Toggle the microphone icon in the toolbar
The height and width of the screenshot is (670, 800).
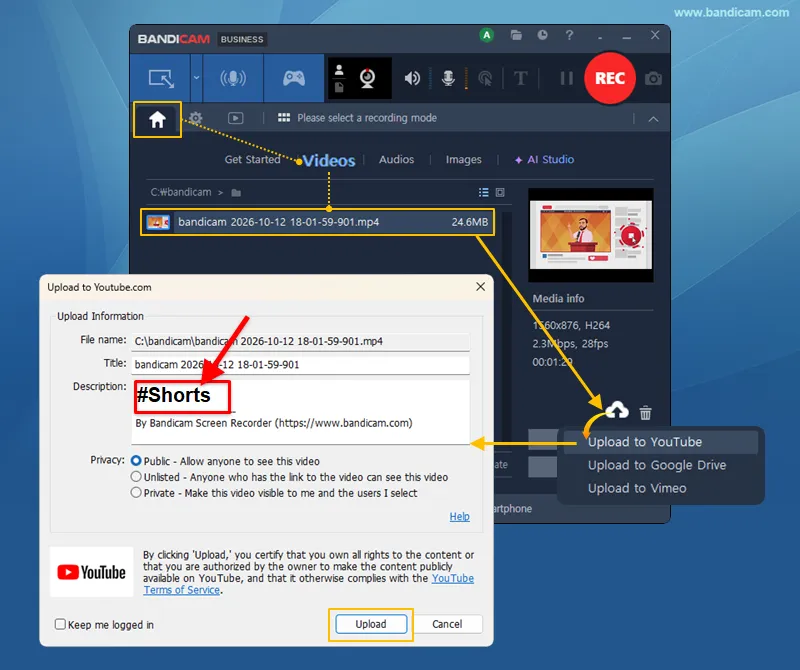pos(448,78)
